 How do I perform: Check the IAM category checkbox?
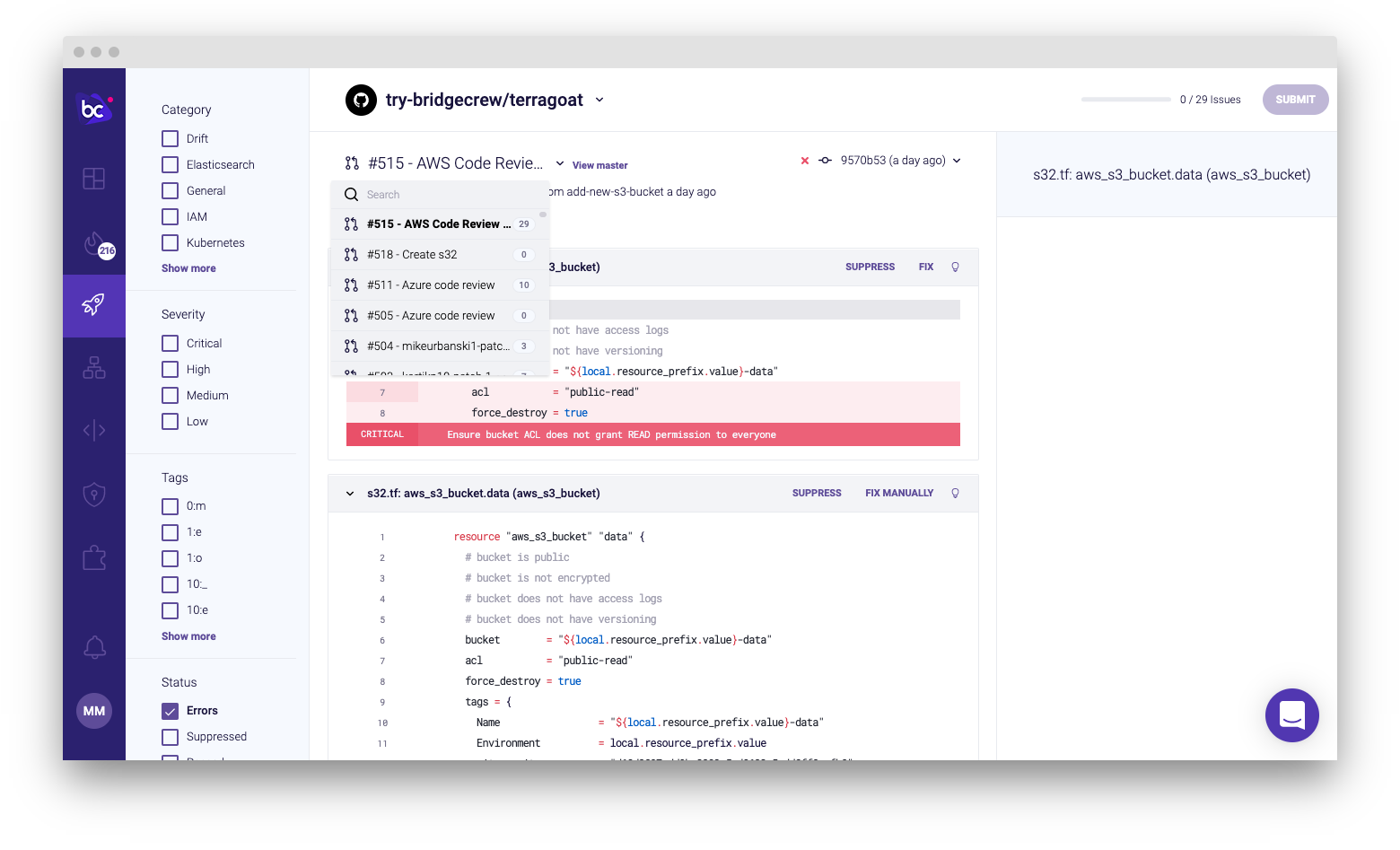170,216
